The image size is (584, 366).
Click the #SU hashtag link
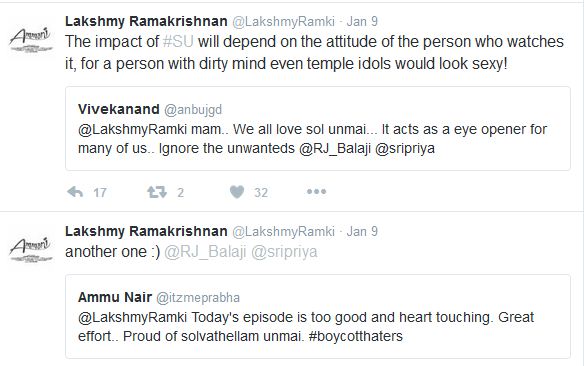click(x=178, y=41)
